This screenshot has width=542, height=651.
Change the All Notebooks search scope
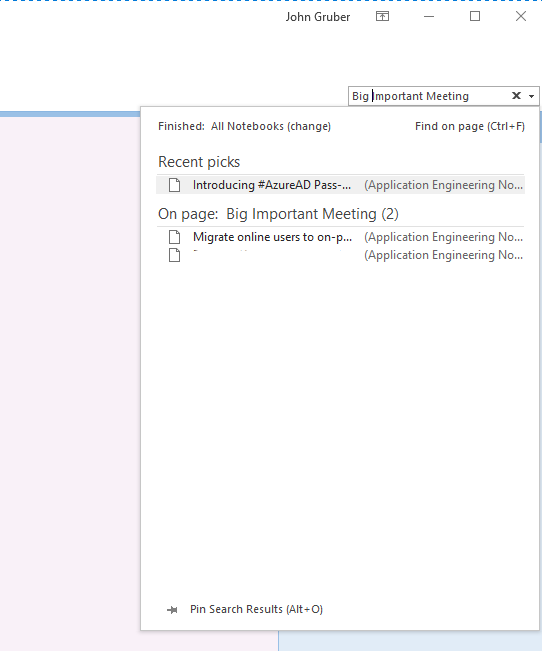pos(271,126)
